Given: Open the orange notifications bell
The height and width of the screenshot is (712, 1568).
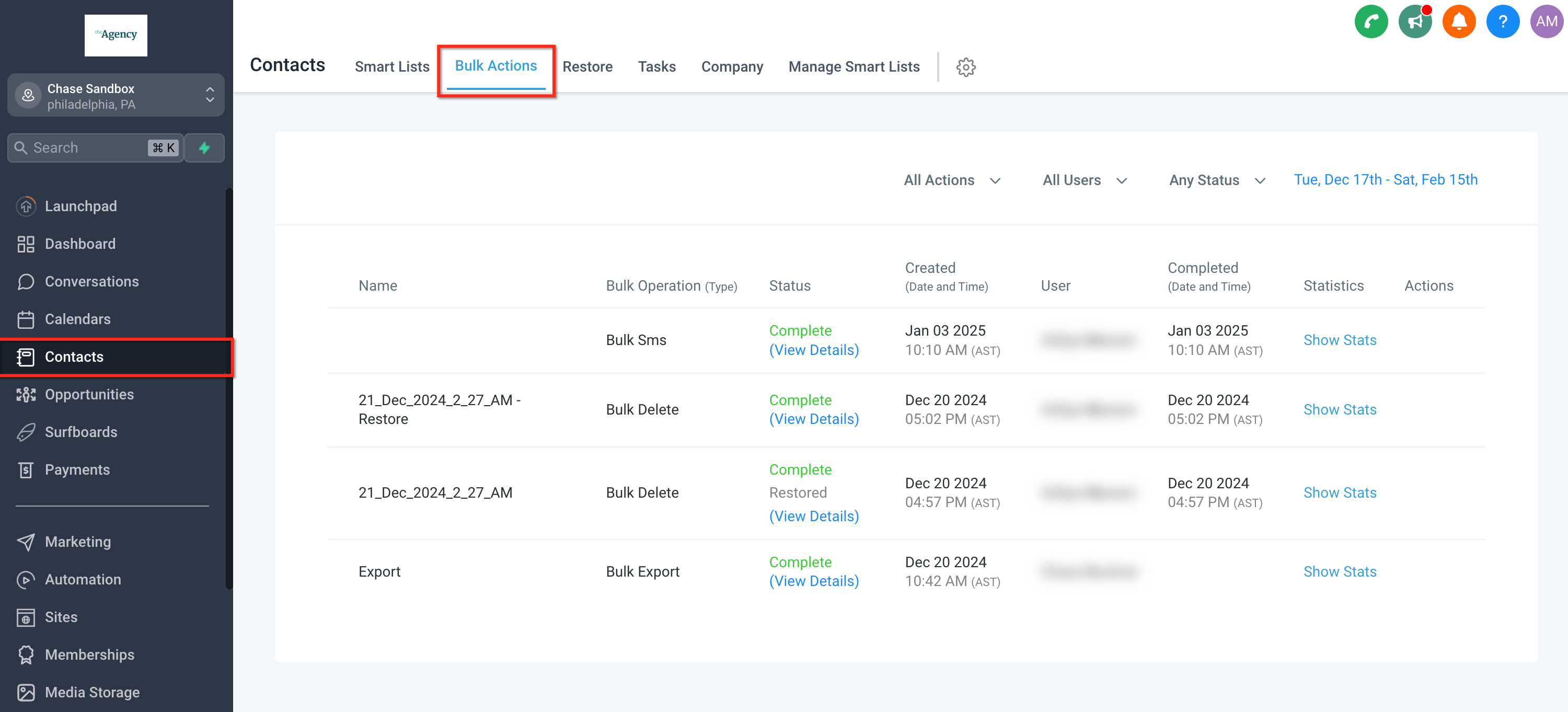Looking at the screenshot, I should click(1458, 22).
